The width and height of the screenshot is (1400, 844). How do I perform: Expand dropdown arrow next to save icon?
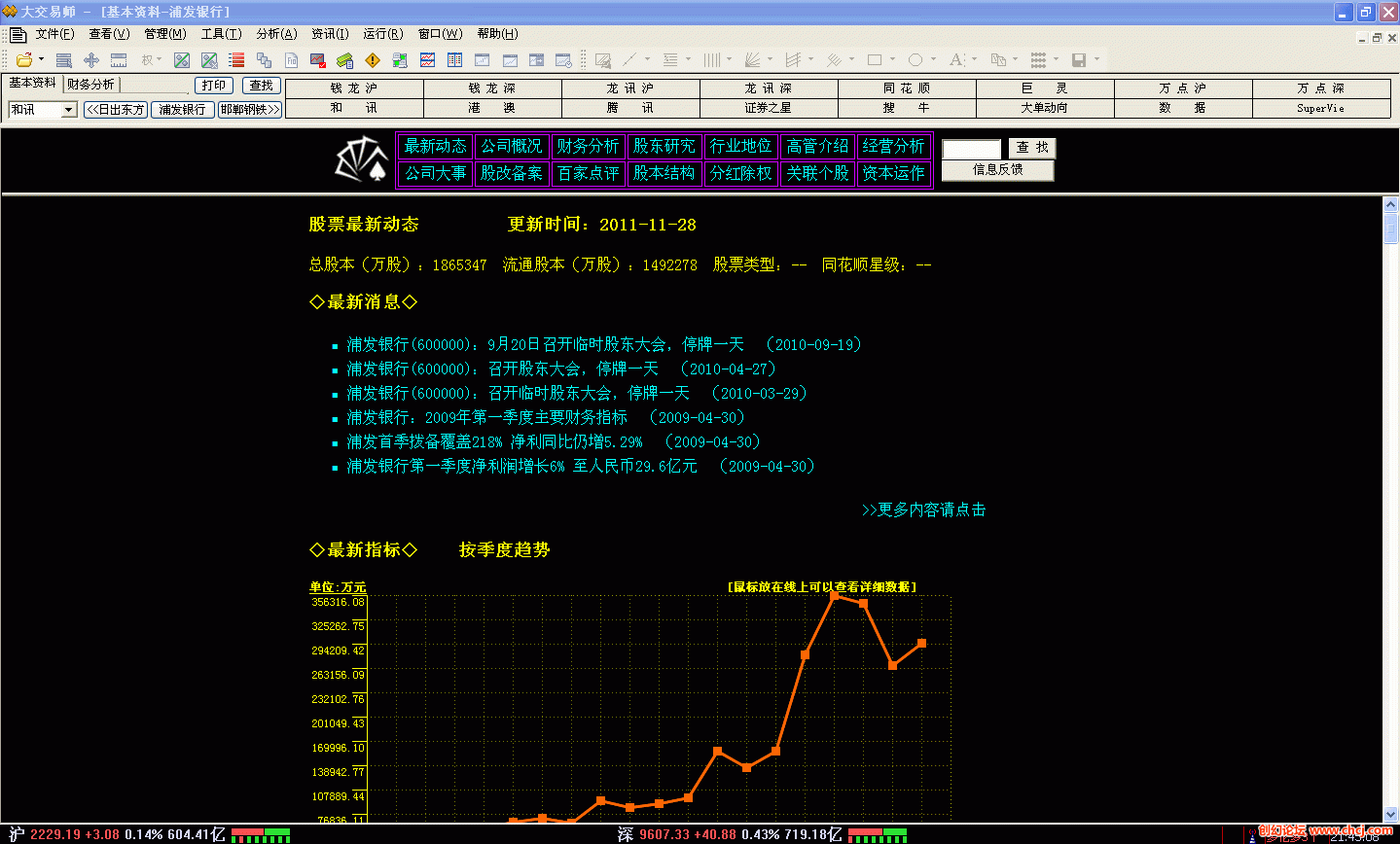point(1096,58)
